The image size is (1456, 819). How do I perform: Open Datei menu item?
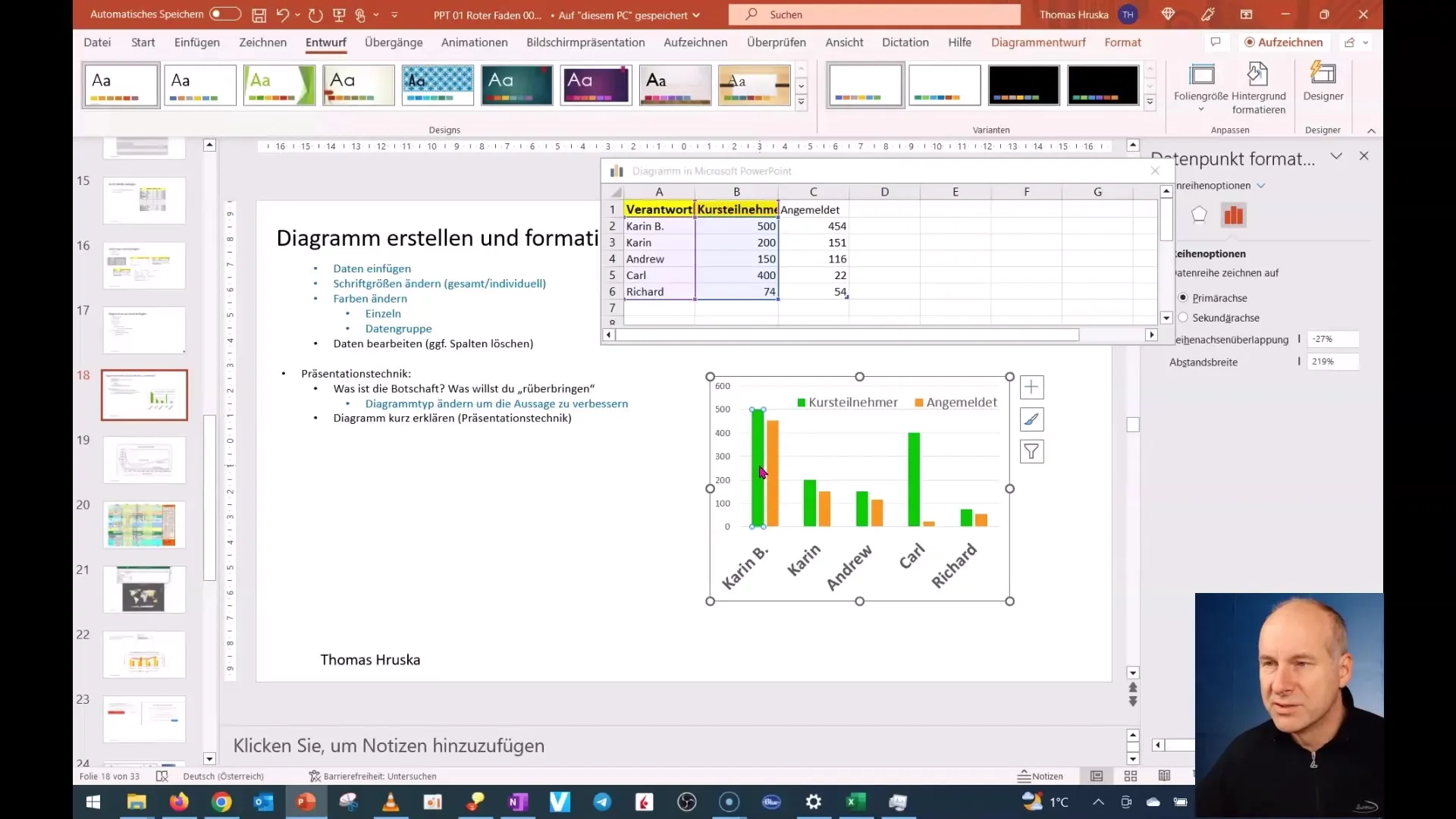tap(97, 42)
